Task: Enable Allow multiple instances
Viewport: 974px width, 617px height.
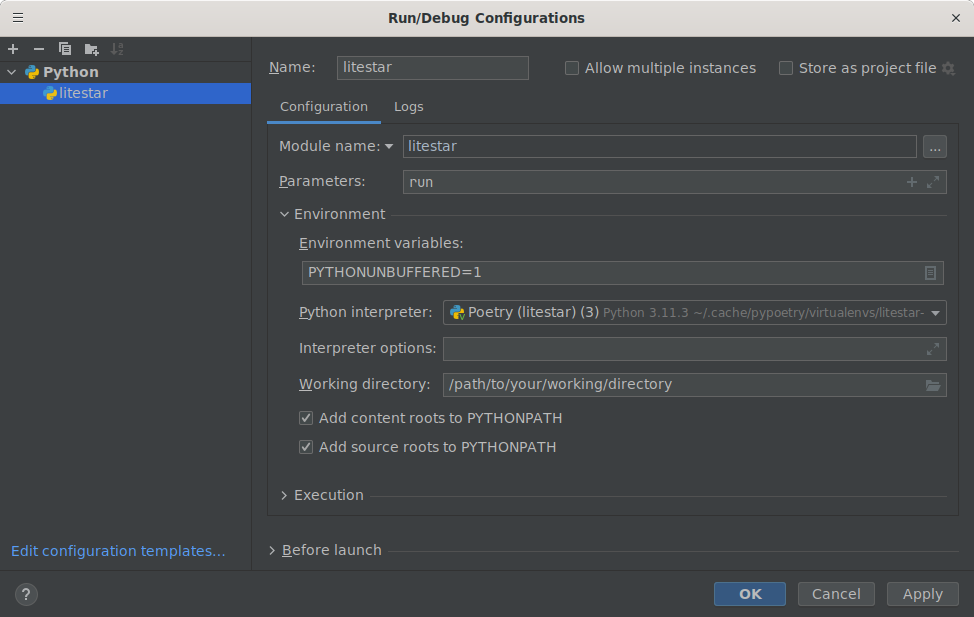Action: click(571, 68)
